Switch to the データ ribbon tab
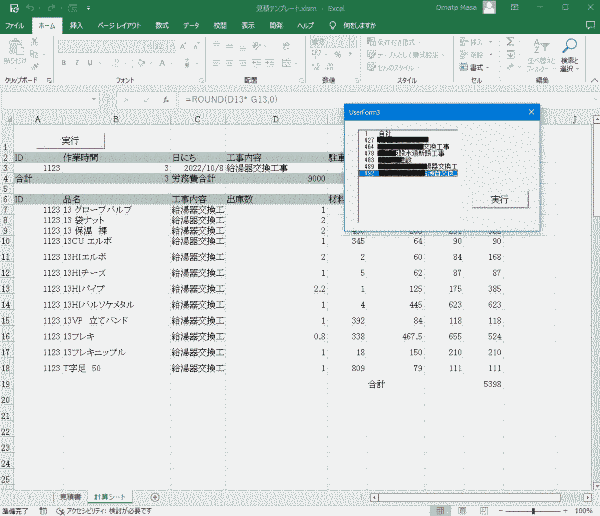The height and width of the screenshot is (516, 600). click(x=189, y=24)
